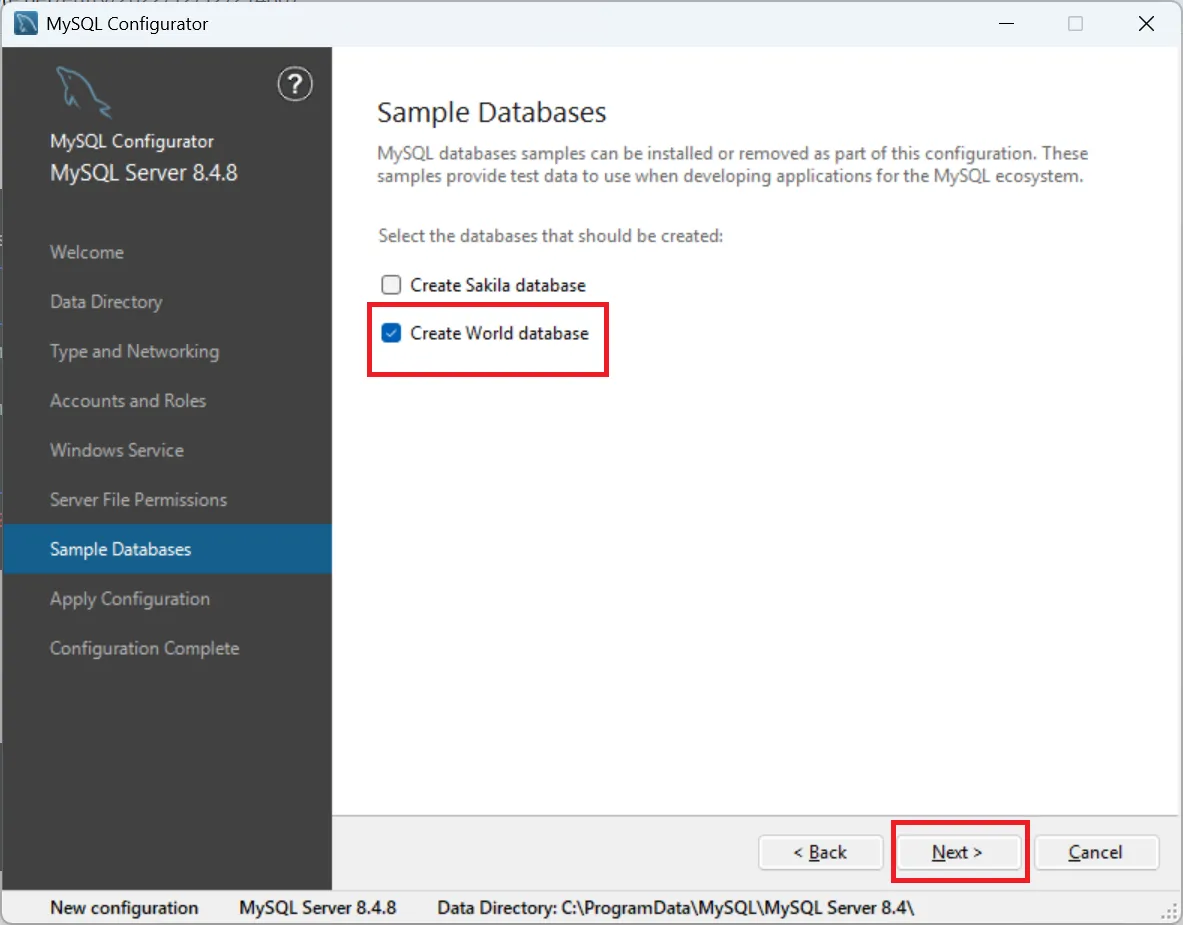The image size is (1183, 925).
Task: Click the resize grip at window corner
Action: tap(1170, 913)
